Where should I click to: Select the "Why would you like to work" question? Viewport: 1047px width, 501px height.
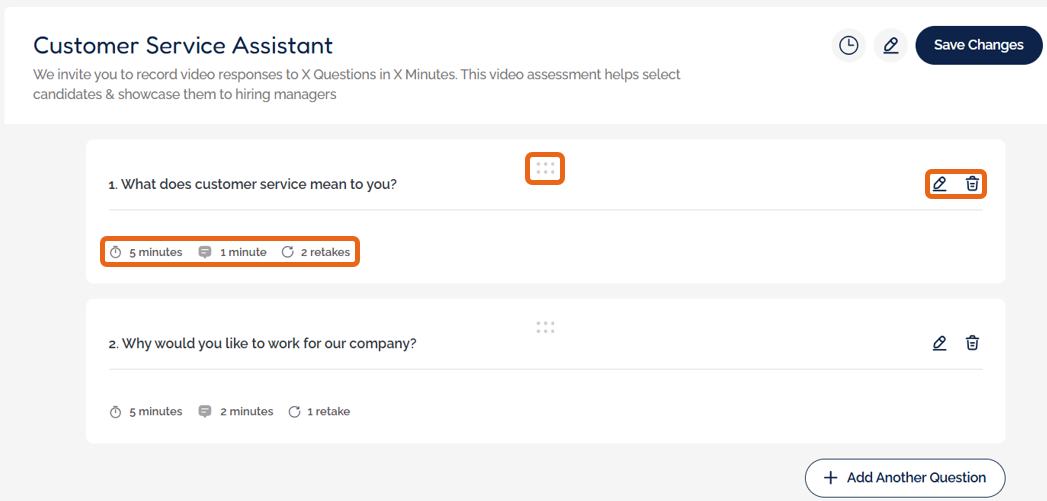(x=263, y=343)
